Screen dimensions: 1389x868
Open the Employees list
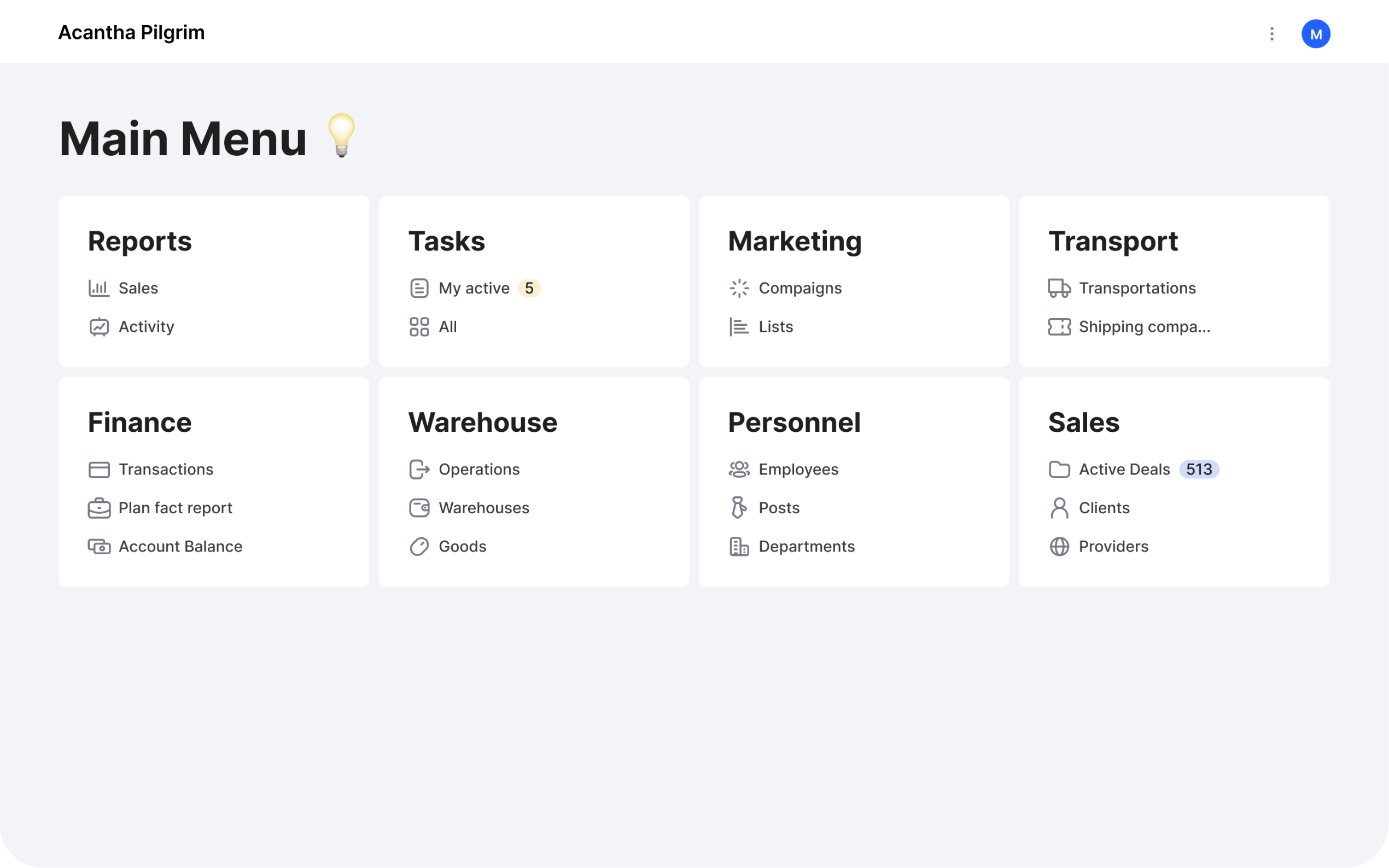(x=798, y=470)
